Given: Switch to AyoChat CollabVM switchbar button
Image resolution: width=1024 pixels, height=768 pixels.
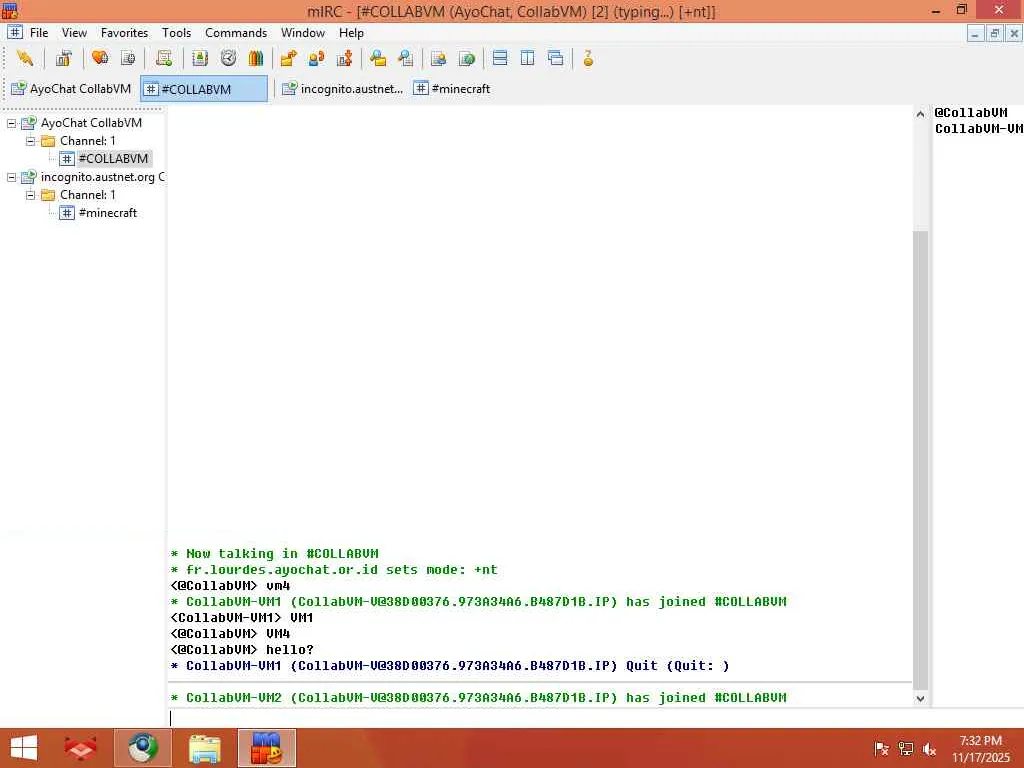Looking at the screenshot, I should pyautogui.click(x=71, y=89).
